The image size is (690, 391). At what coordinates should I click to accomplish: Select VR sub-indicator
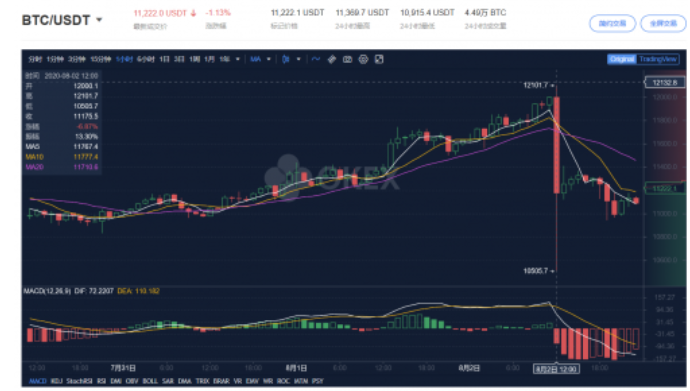coord(238,381)
